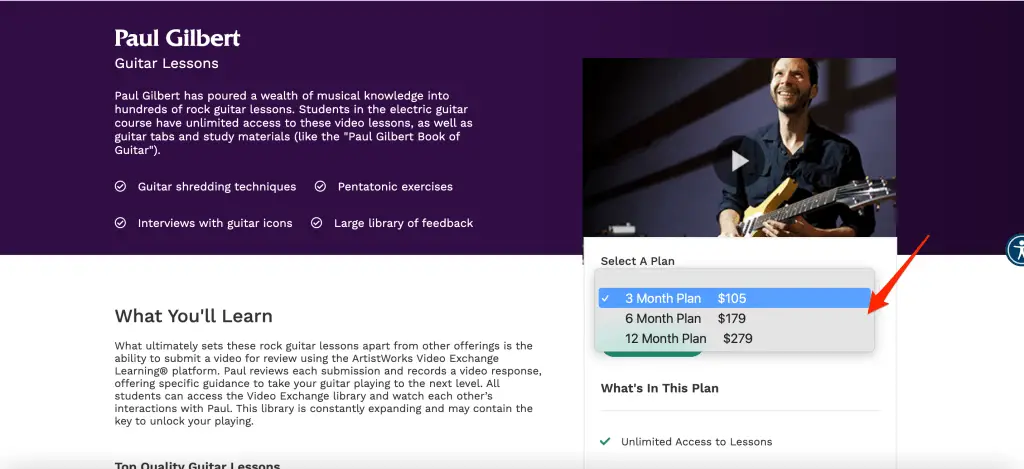Screen dimensions: 1024x469
Task: Click the What You'll Learn heading
Action: coord(193,316)
